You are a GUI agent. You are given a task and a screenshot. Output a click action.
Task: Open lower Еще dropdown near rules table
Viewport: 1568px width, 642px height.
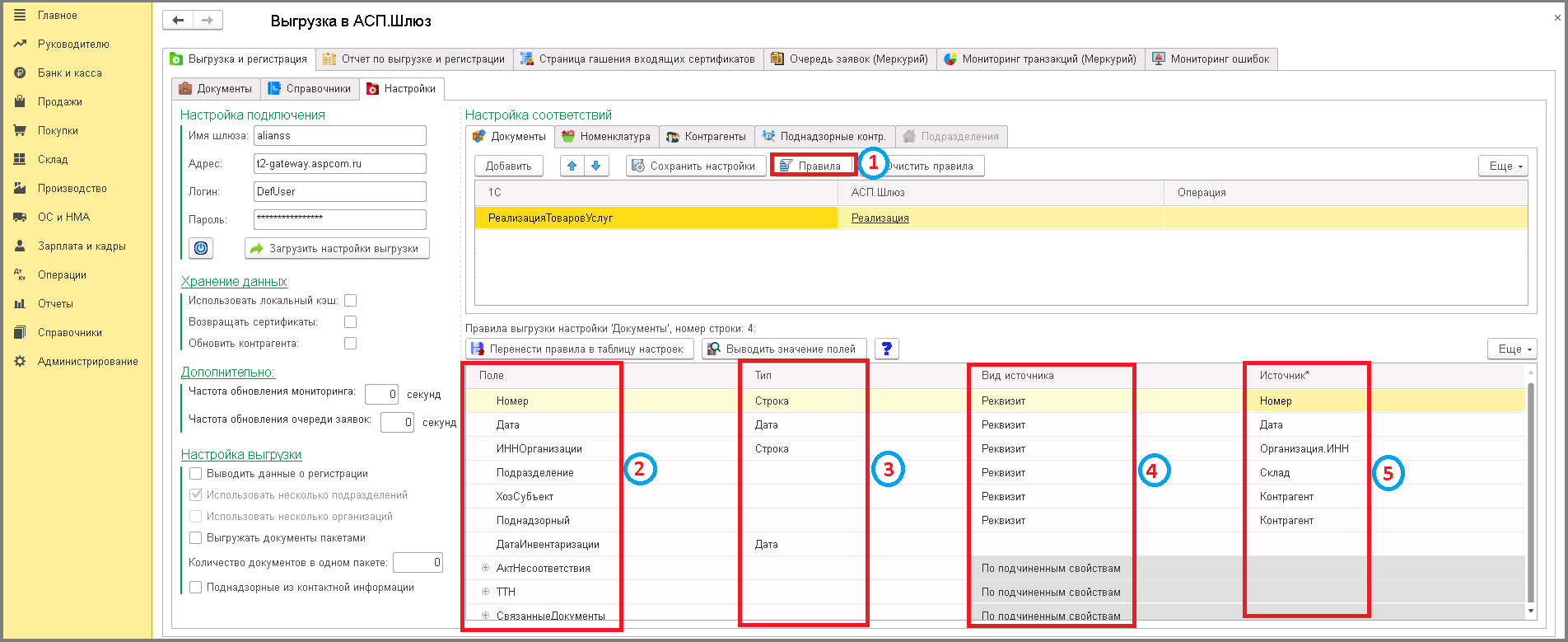(1512, 349)
